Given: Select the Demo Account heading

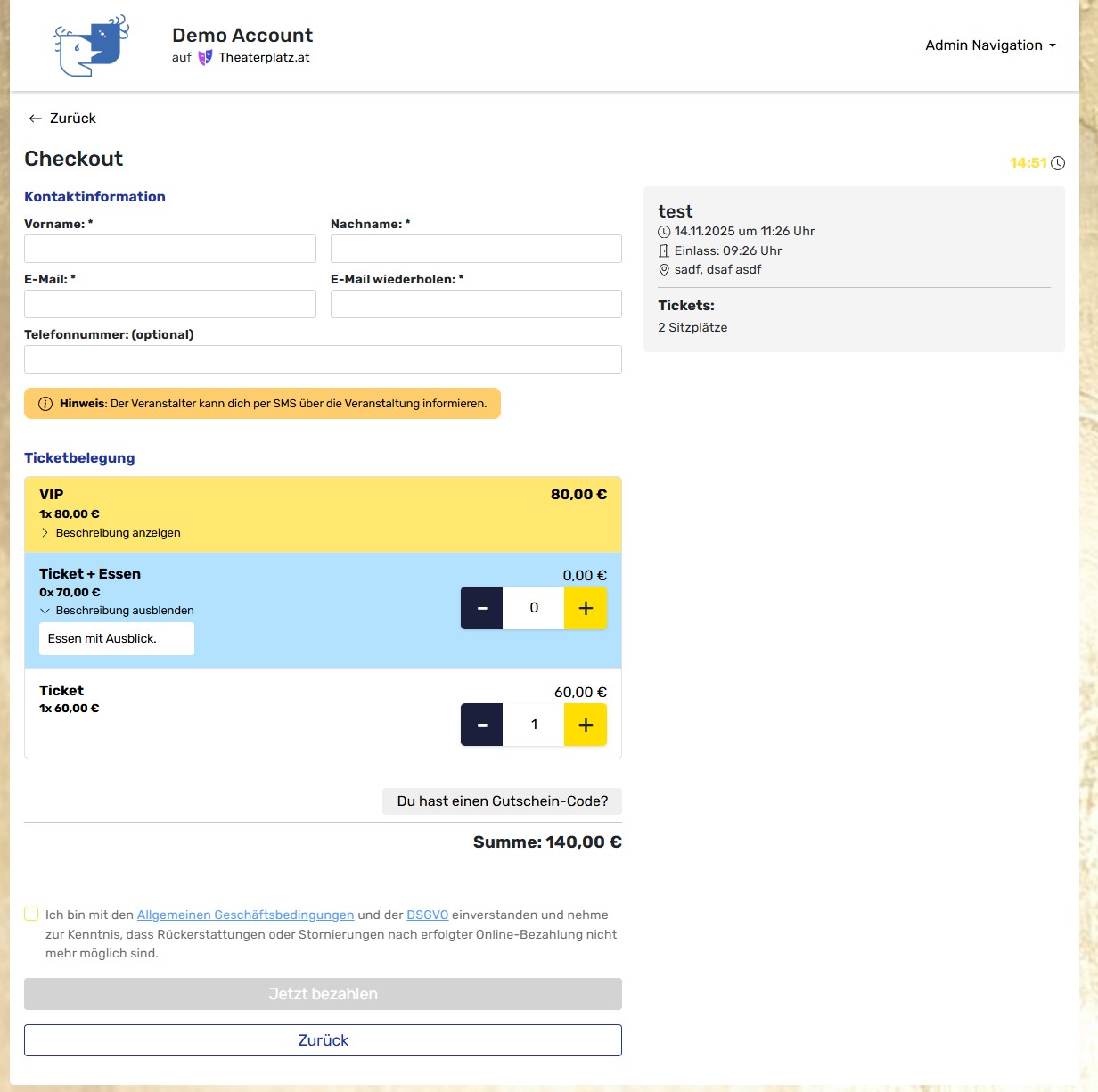Looking at the screenshot, I should (242, 35).
